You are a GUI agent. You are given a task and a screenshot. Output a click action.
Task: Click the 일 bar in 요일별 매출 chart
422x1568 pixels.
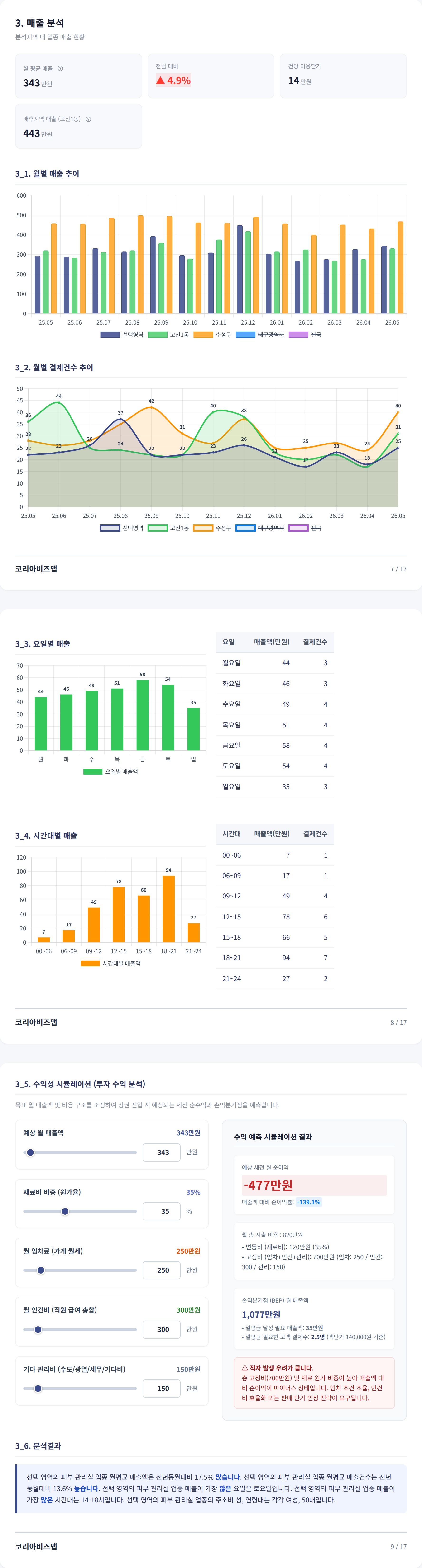click(194, 729)
